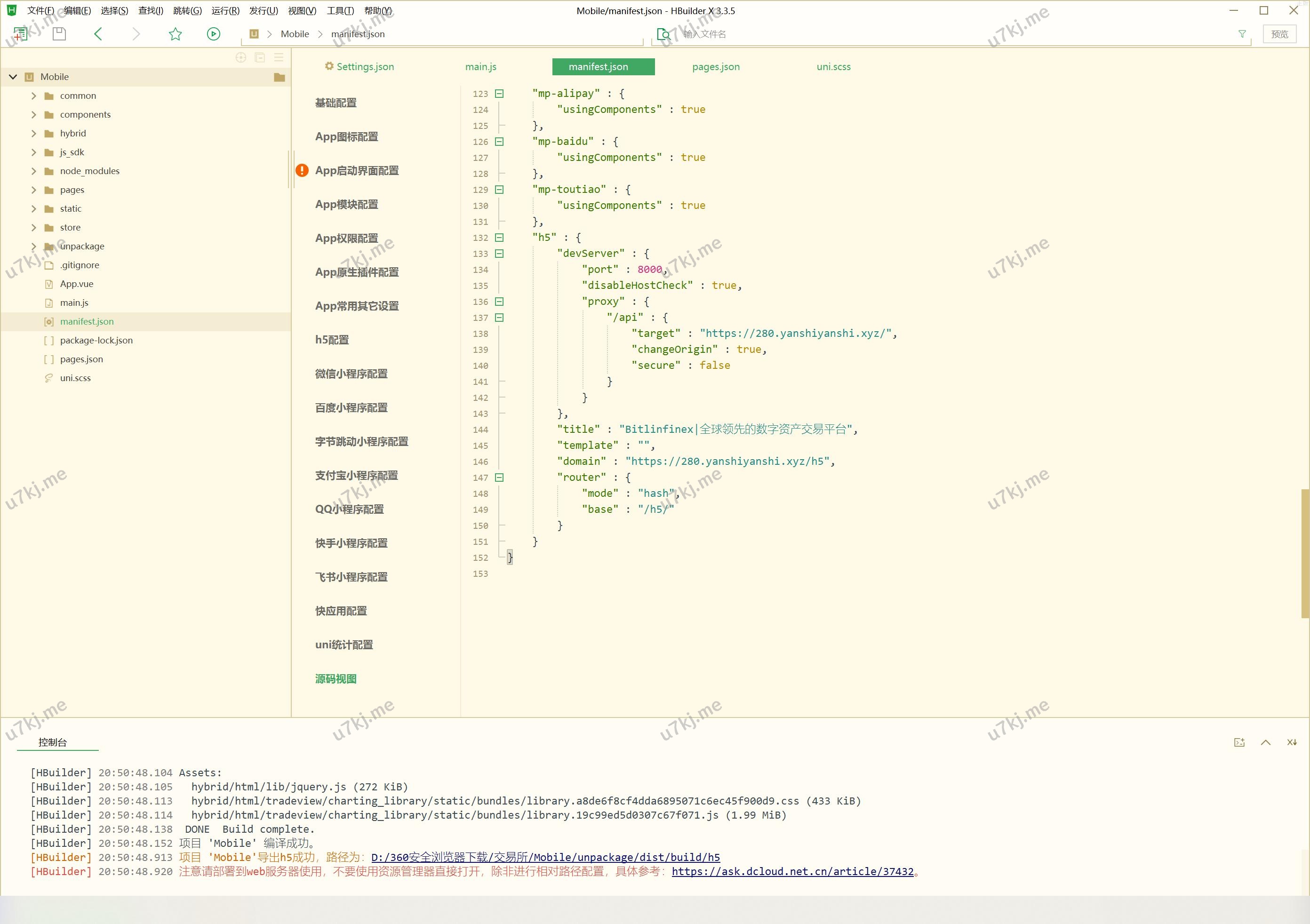The height and width of the screenshot is (924, 1310).
Task: Locate current file with the crosshair icon
Action: tap(240, 57)
